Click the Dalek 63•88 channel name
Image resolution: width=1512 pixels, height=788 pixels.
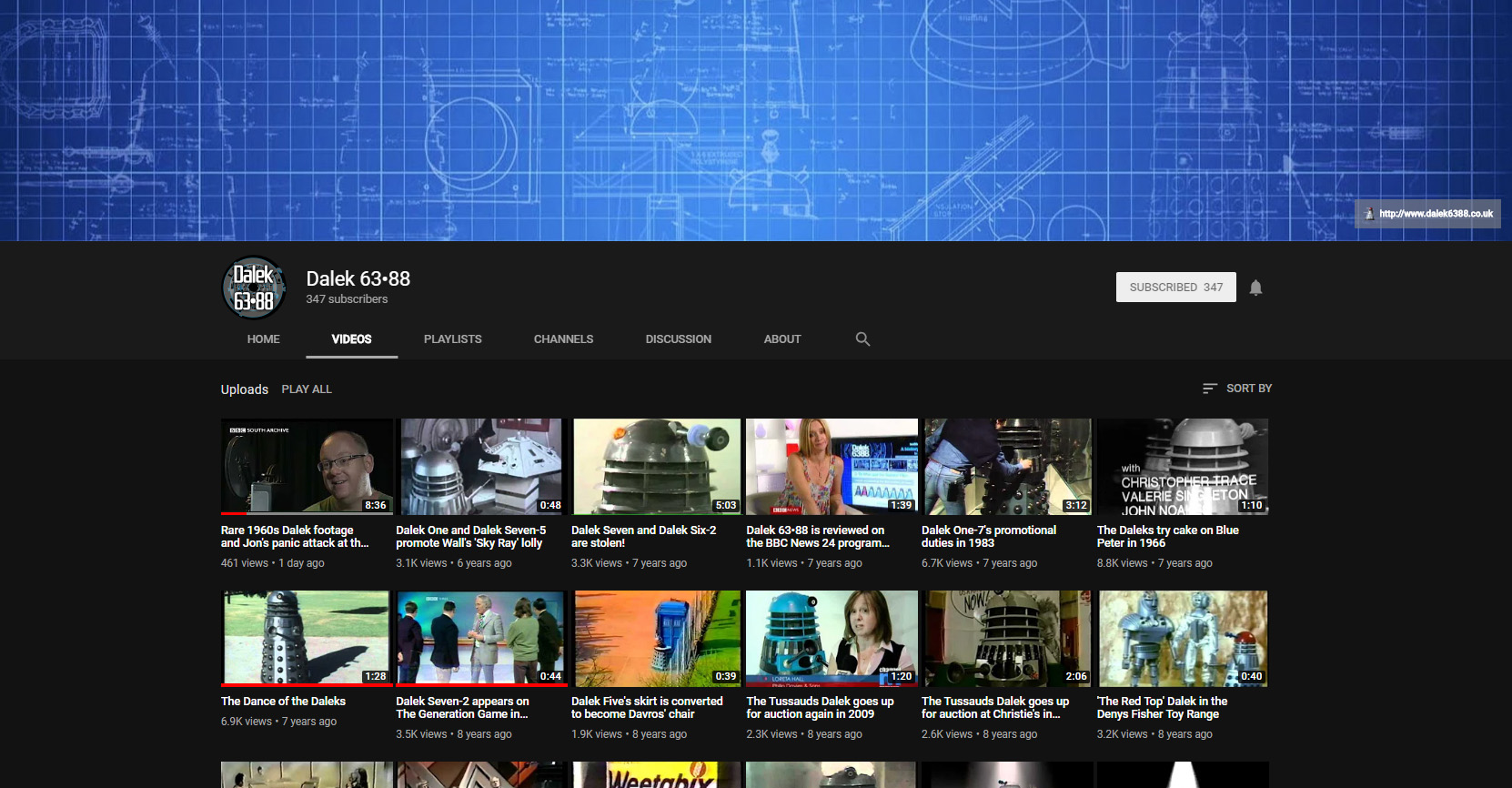click(x=358, y=278)
